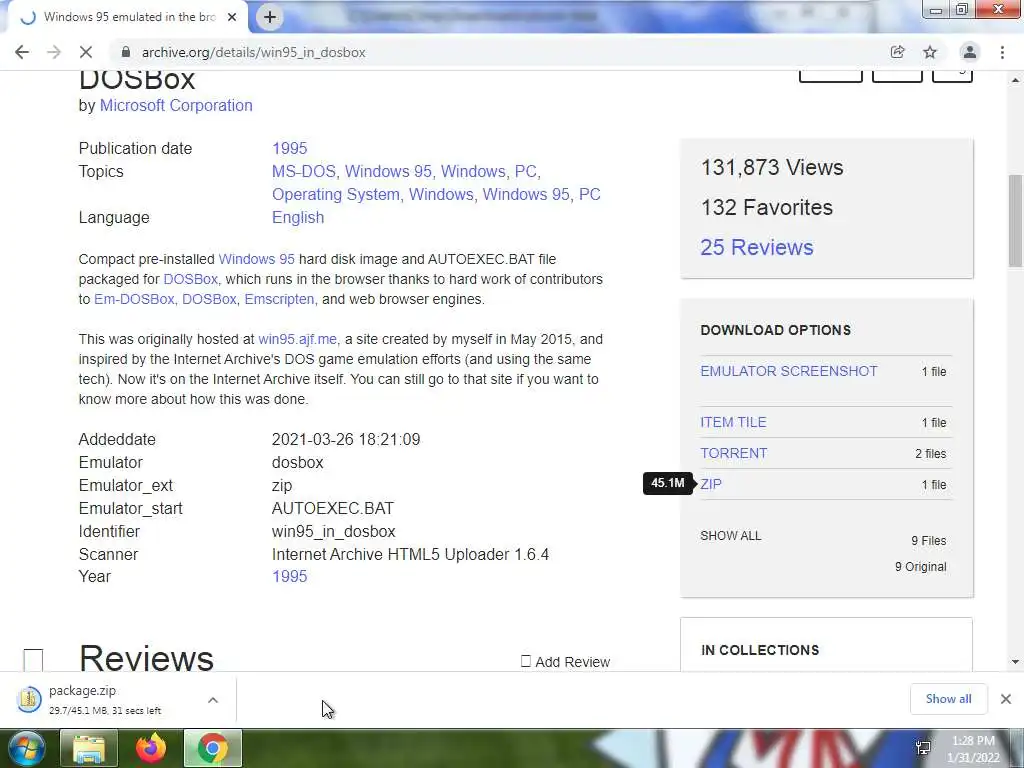Click the network icon in system tray
Viewport: 1024px width, 768px height.
(x=924, y=748)
